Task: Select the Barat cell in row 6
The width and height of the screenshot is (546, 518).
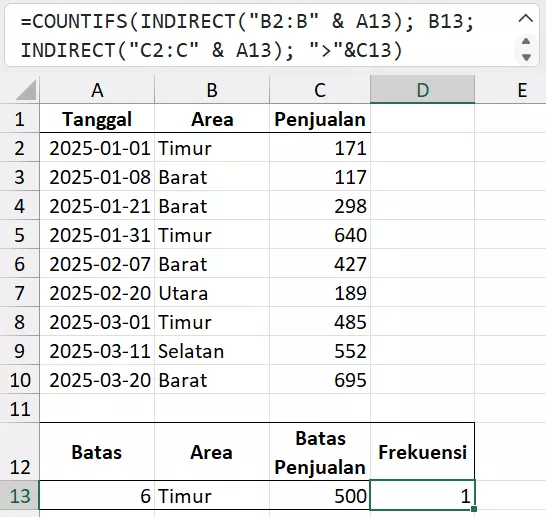Action: [212, 264]
